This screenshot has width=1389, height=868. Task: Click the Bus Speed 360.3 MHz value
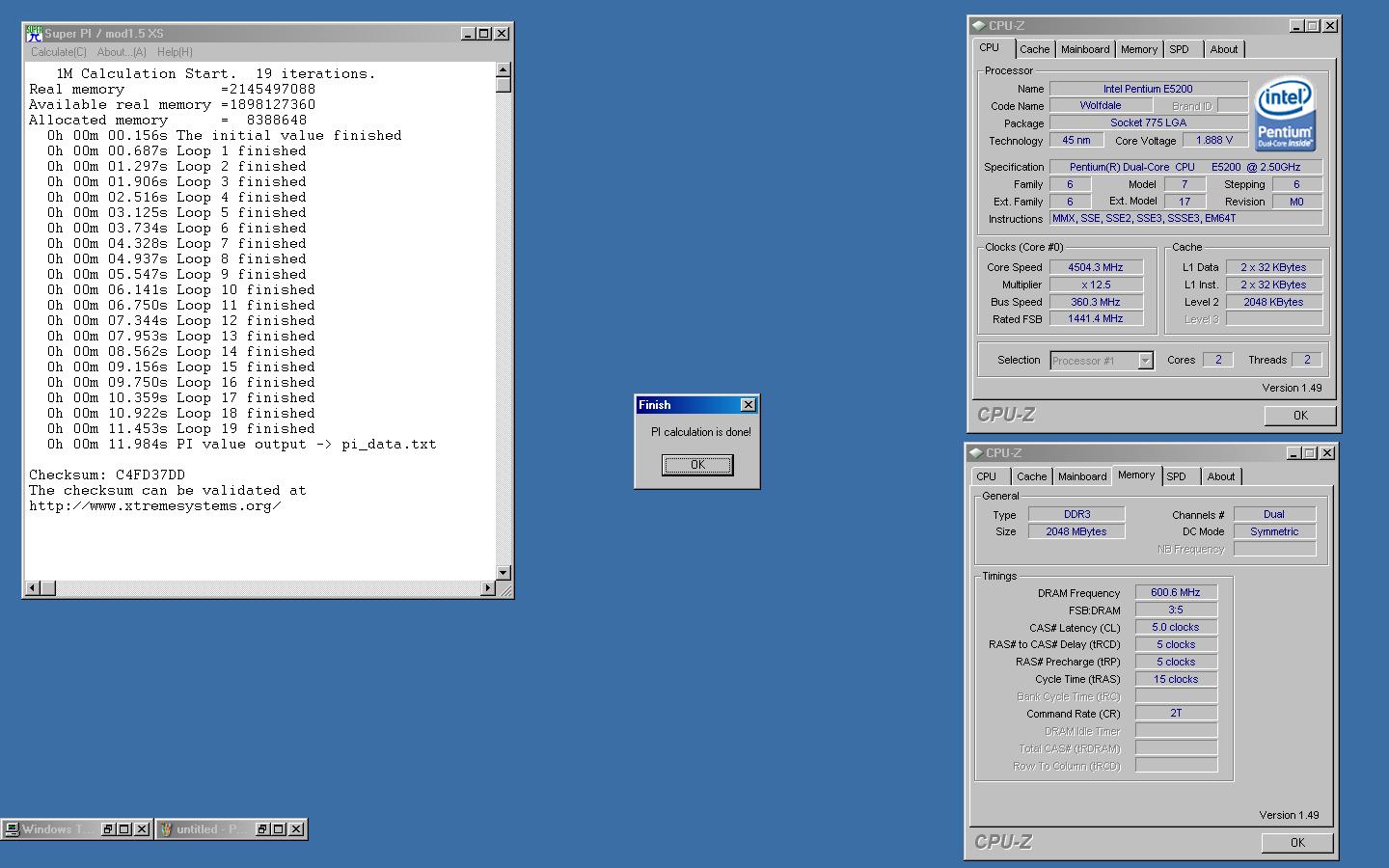[x=1096, y=302]
